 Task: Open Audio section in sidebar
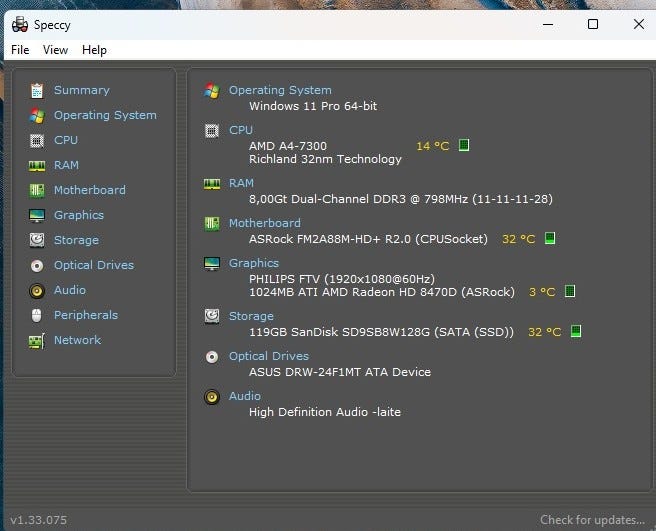[x=69, y=290]
